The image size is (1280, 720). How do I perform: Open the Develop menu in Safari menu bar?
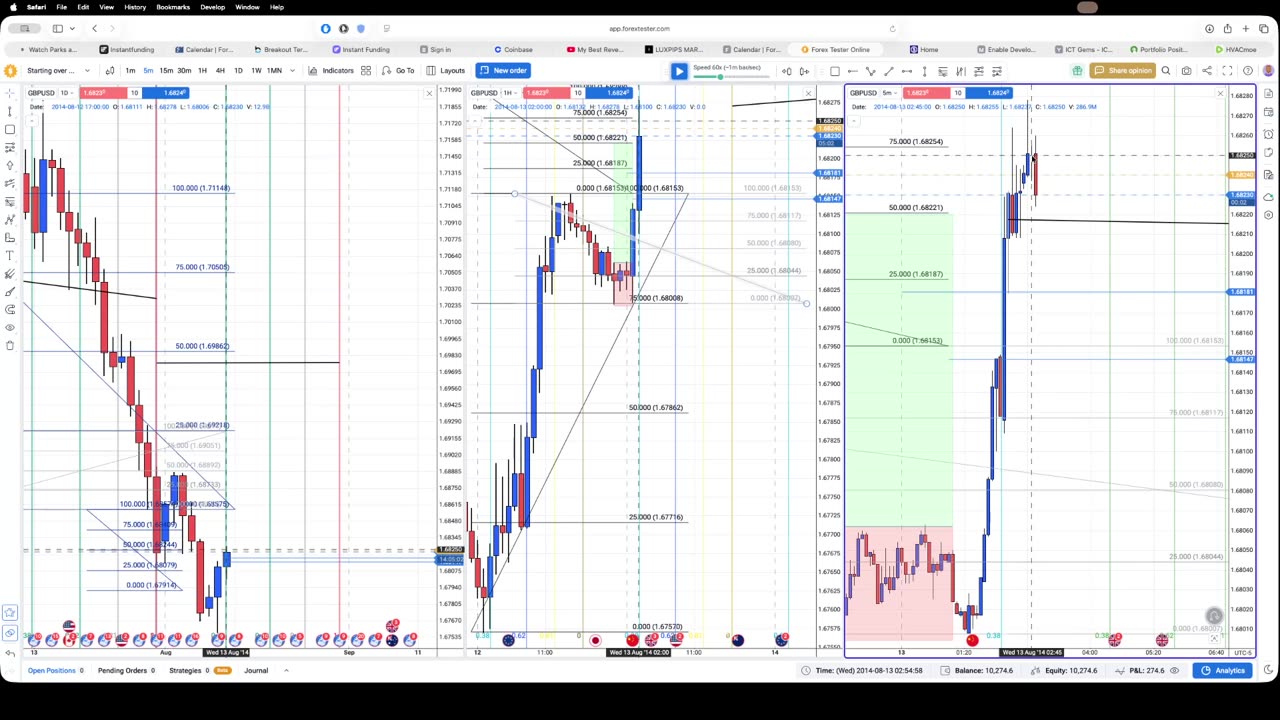212,7
